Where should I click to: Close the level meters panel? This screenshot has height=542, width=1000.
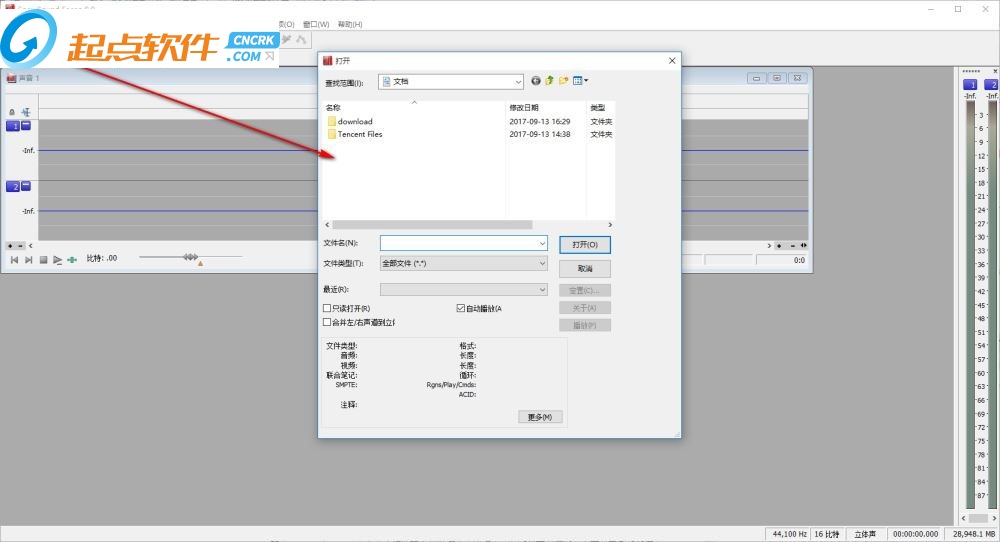(995, 71)
